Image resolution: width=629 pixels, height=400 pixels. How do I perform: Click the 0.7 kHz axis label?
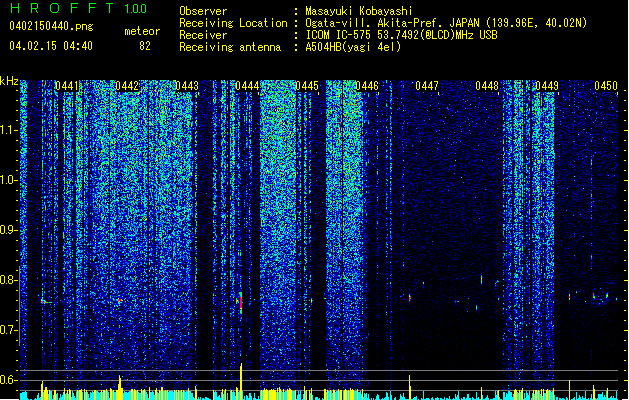click(9, 330)
